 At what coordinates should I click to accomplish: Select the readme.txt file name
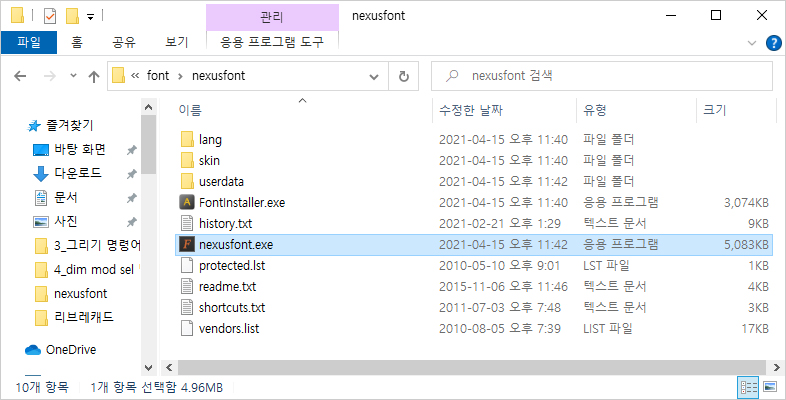tap(227, 287)
